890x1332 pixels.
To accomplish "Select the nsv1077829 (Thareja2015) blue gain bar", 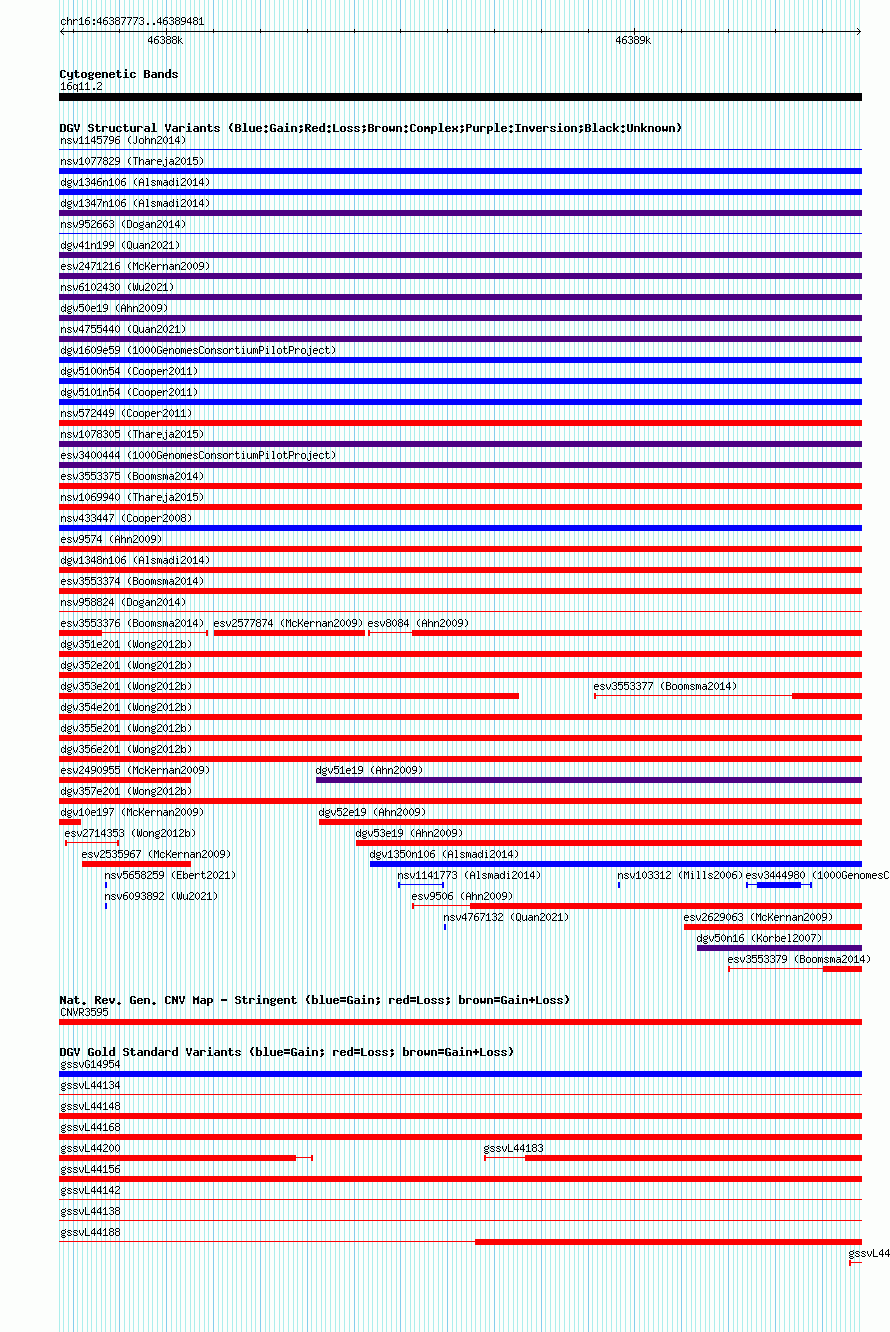I will pyautogui.click(x=460, y=171).
